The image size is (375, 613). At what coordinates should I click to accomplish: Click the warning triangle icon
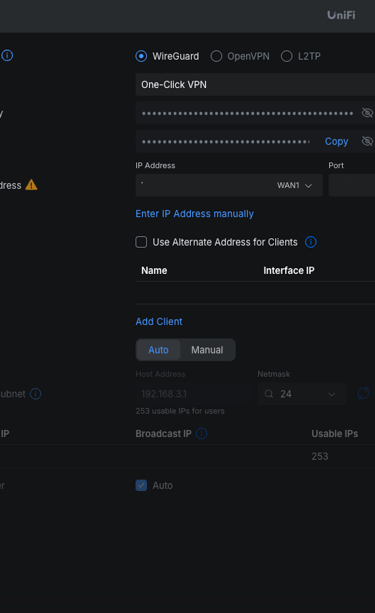31,185
